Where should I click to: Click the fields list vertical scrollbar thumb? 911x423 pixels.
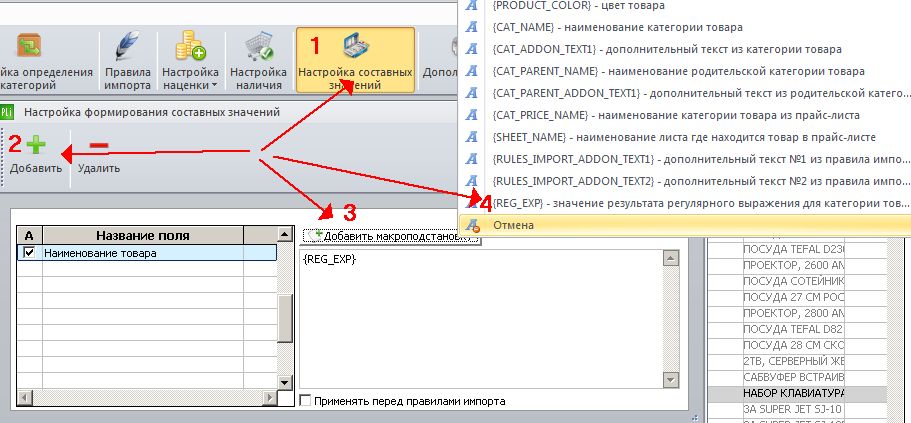pos(285,318)
